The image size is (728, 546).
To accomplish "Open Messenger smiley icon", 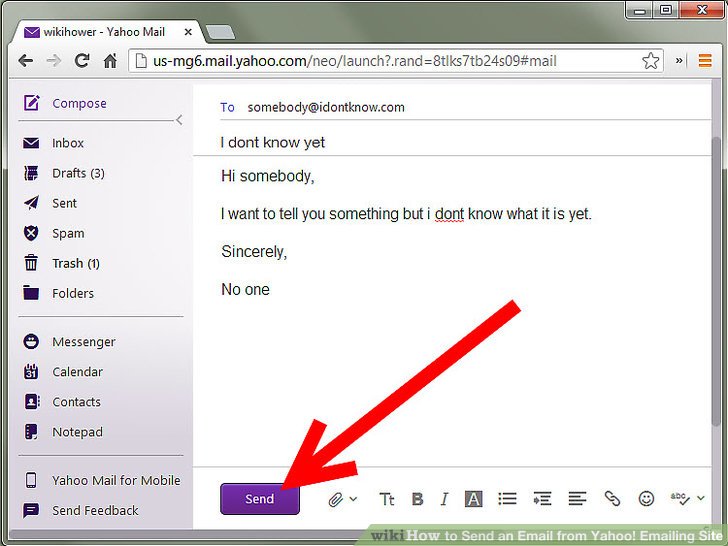I will point(31,342).
